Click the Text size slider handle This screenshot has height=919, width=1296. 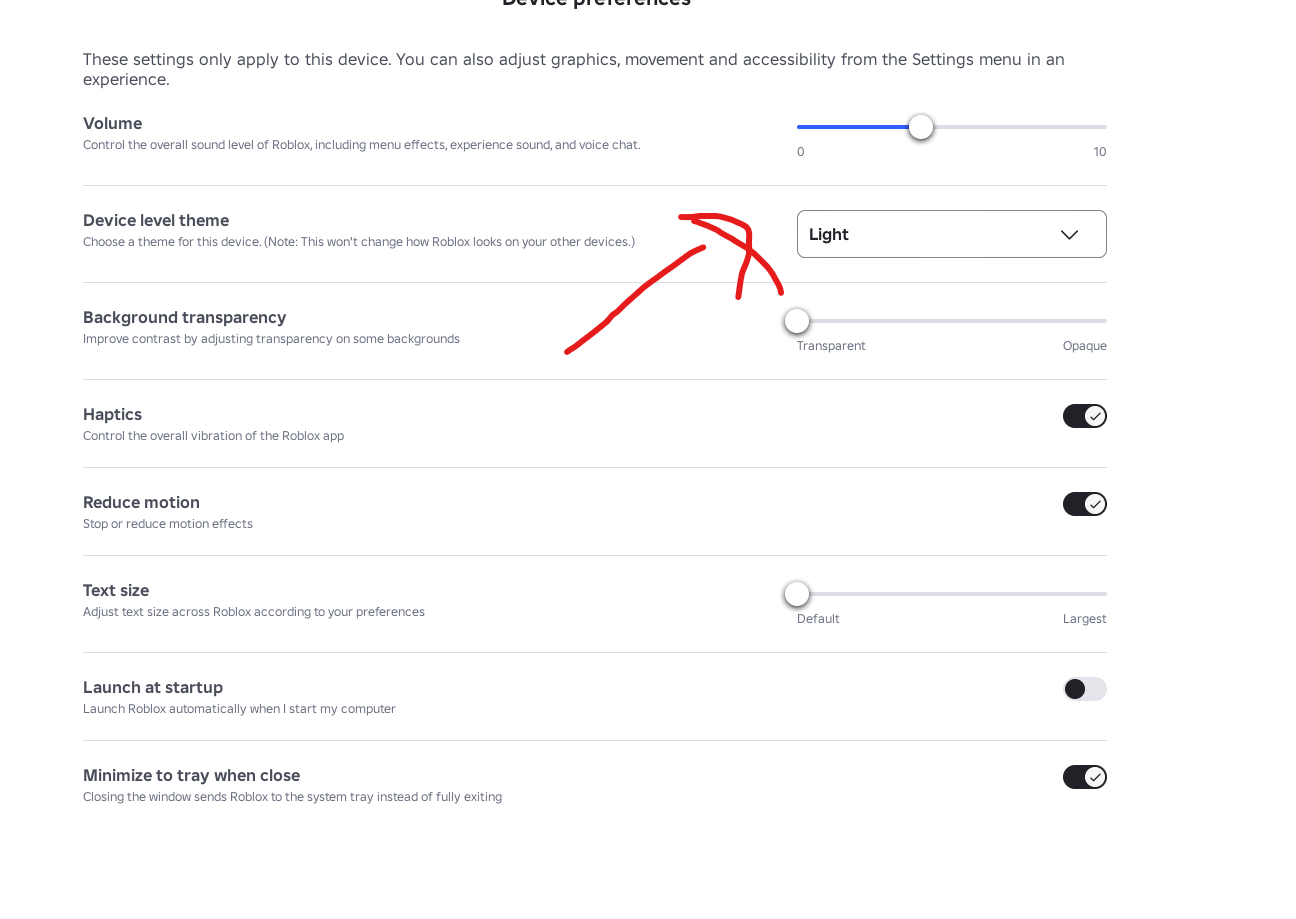[797, 594]
